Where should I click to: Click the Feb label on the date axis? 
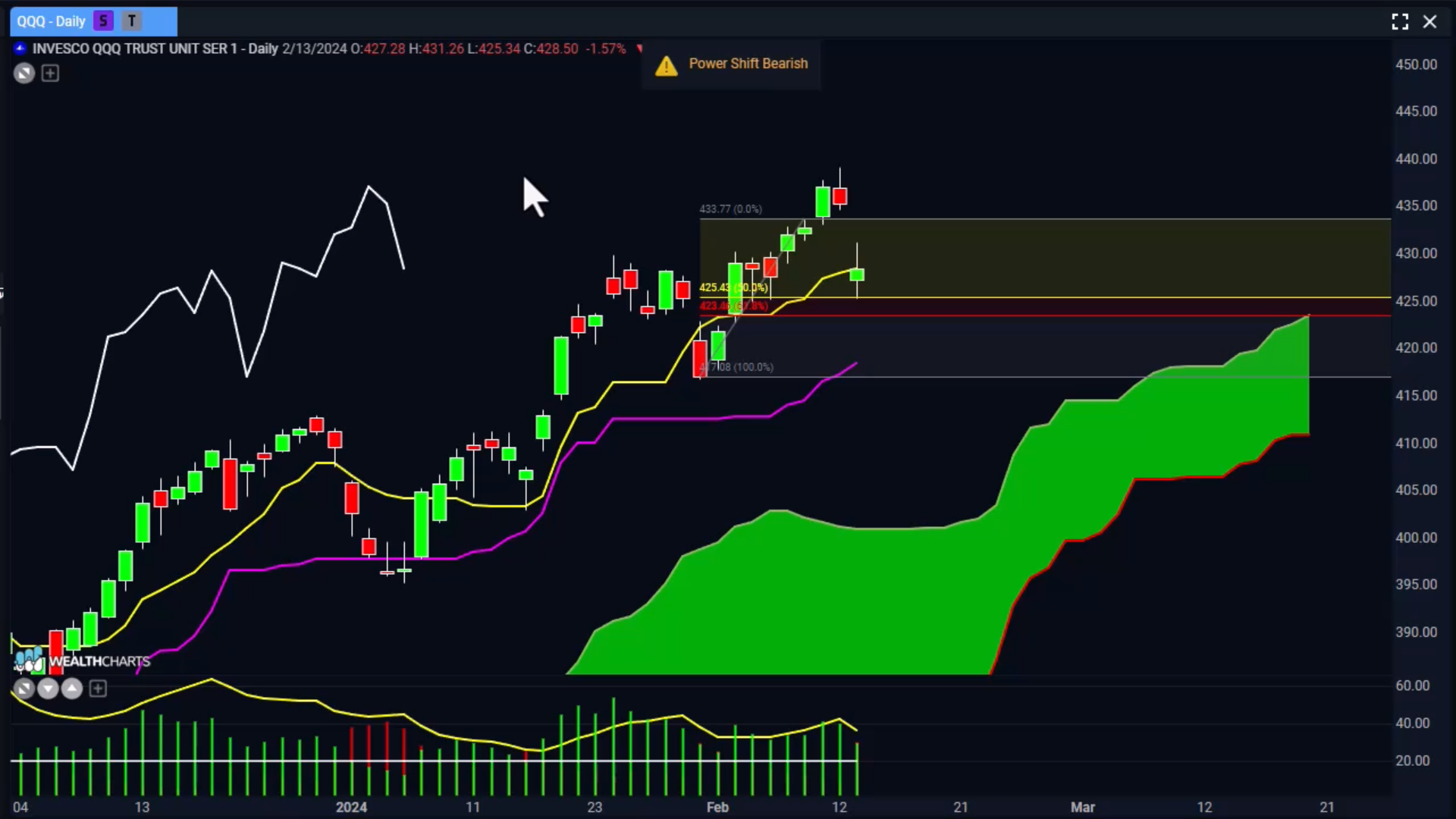(x=717, y=807)
